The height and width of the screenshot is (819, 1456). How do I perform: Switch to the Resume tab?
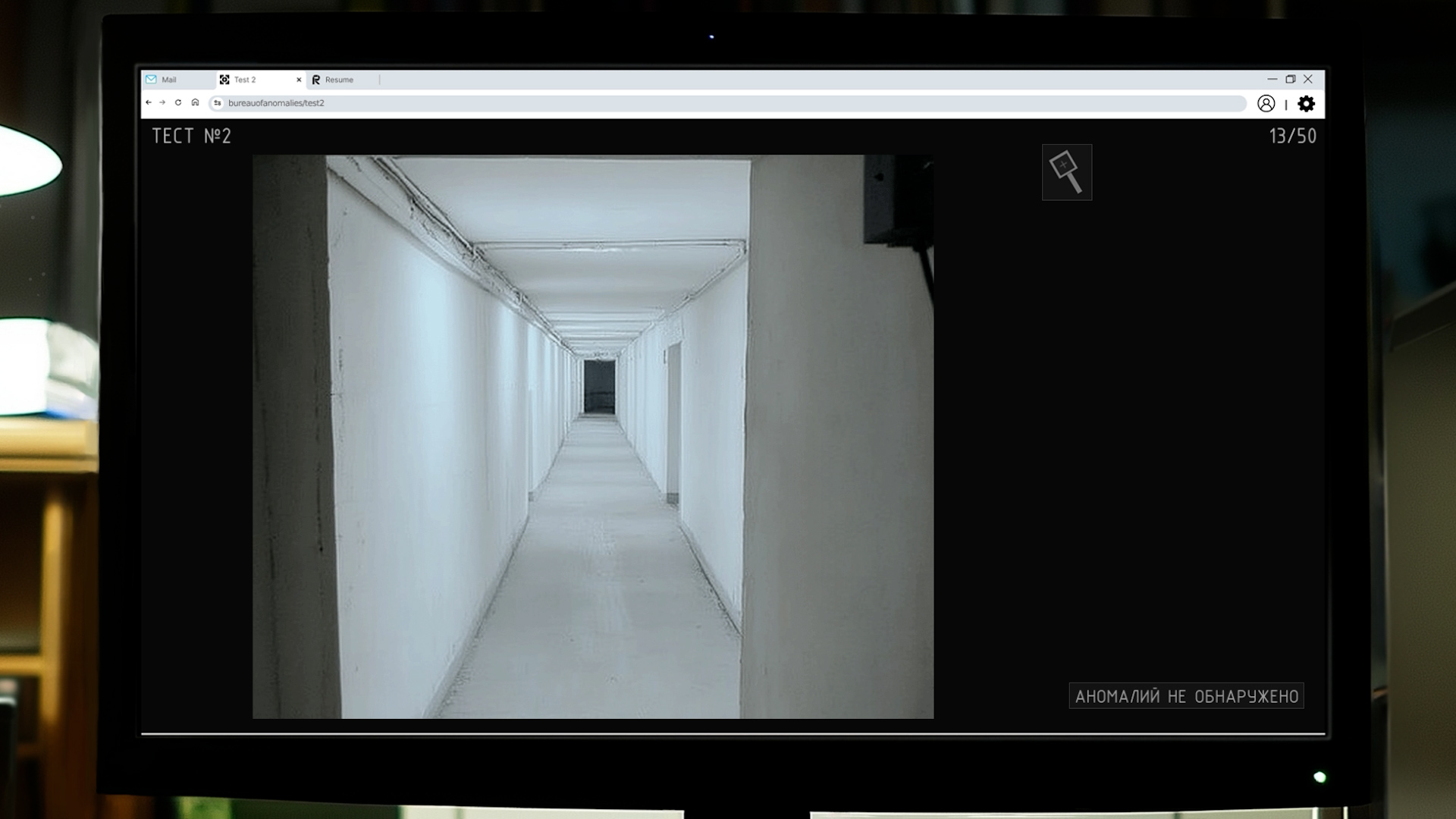point(339,79)
